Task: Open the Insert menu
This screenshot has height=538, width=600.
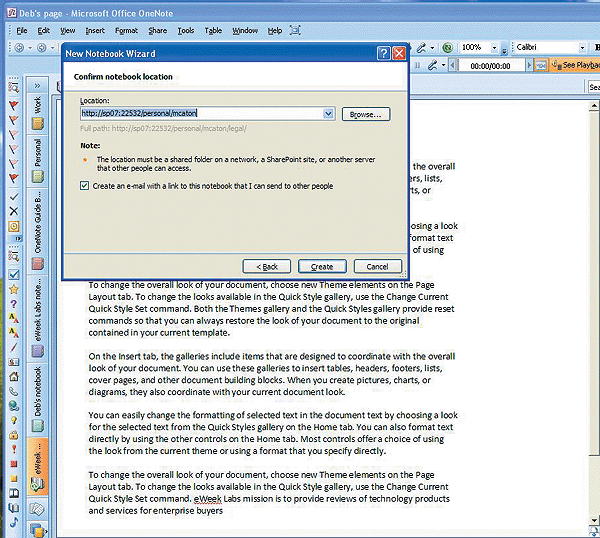Action: pos(95,31)
